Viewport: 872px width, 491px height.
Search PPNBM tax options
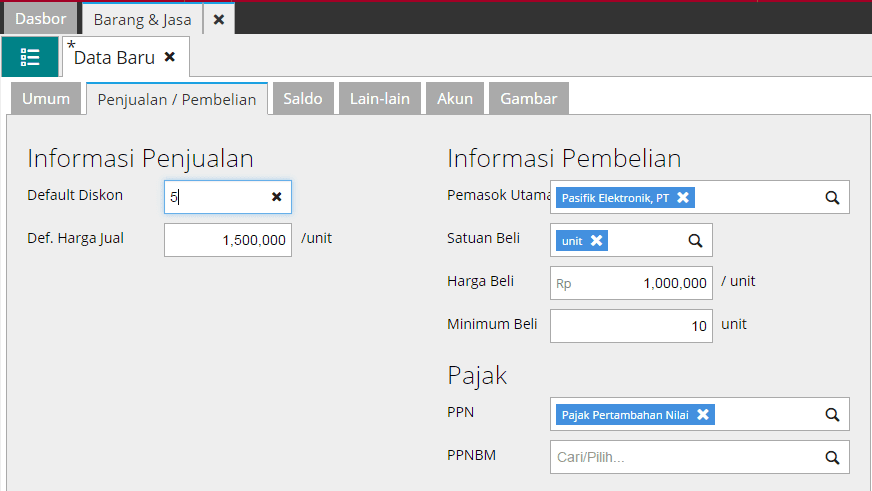pos(832,458)
